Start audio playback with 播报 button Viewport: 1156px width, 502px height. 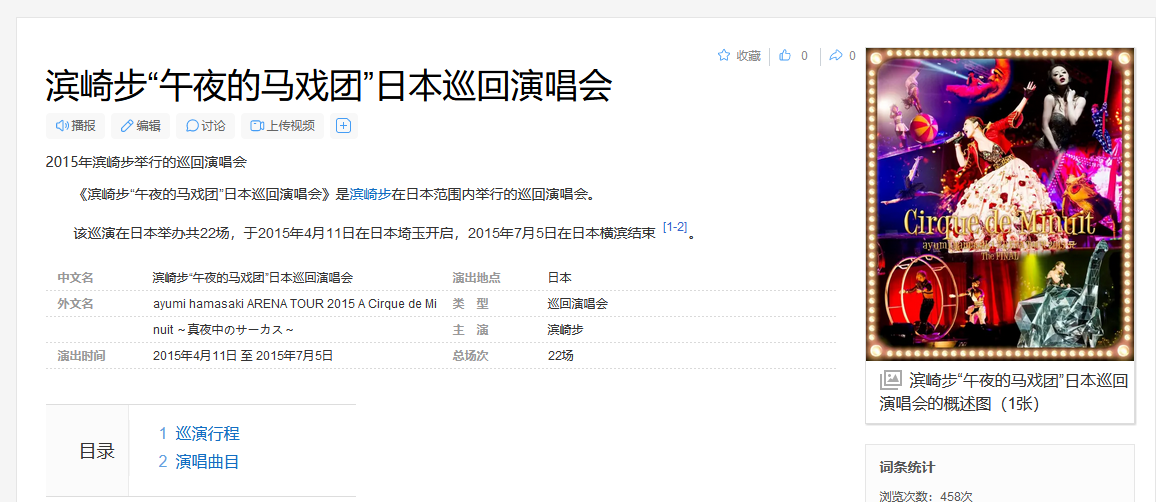pyautogui.click(x=76, y=125)
